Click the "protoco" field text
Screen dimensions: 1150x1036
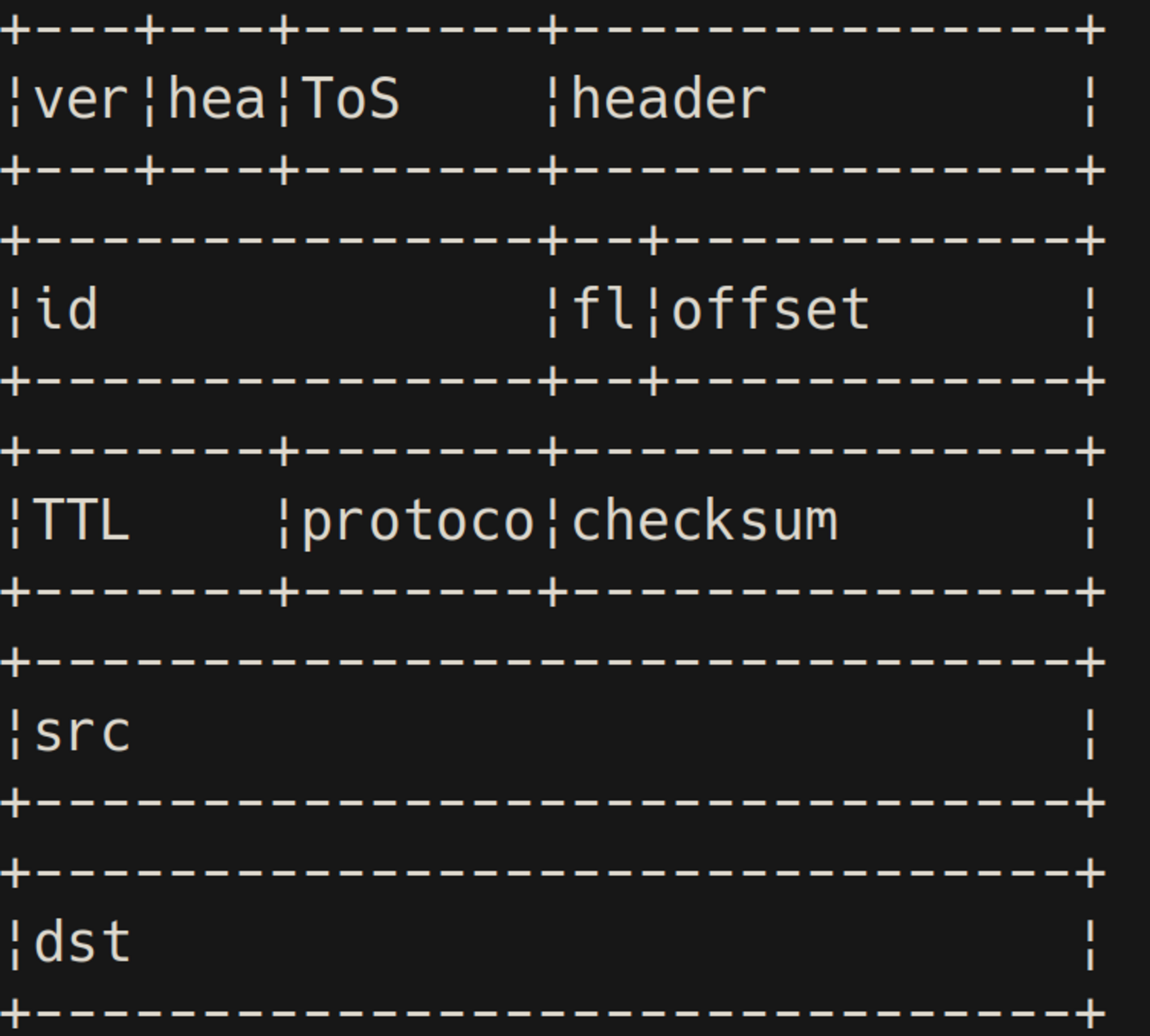(x=418, y=523)
